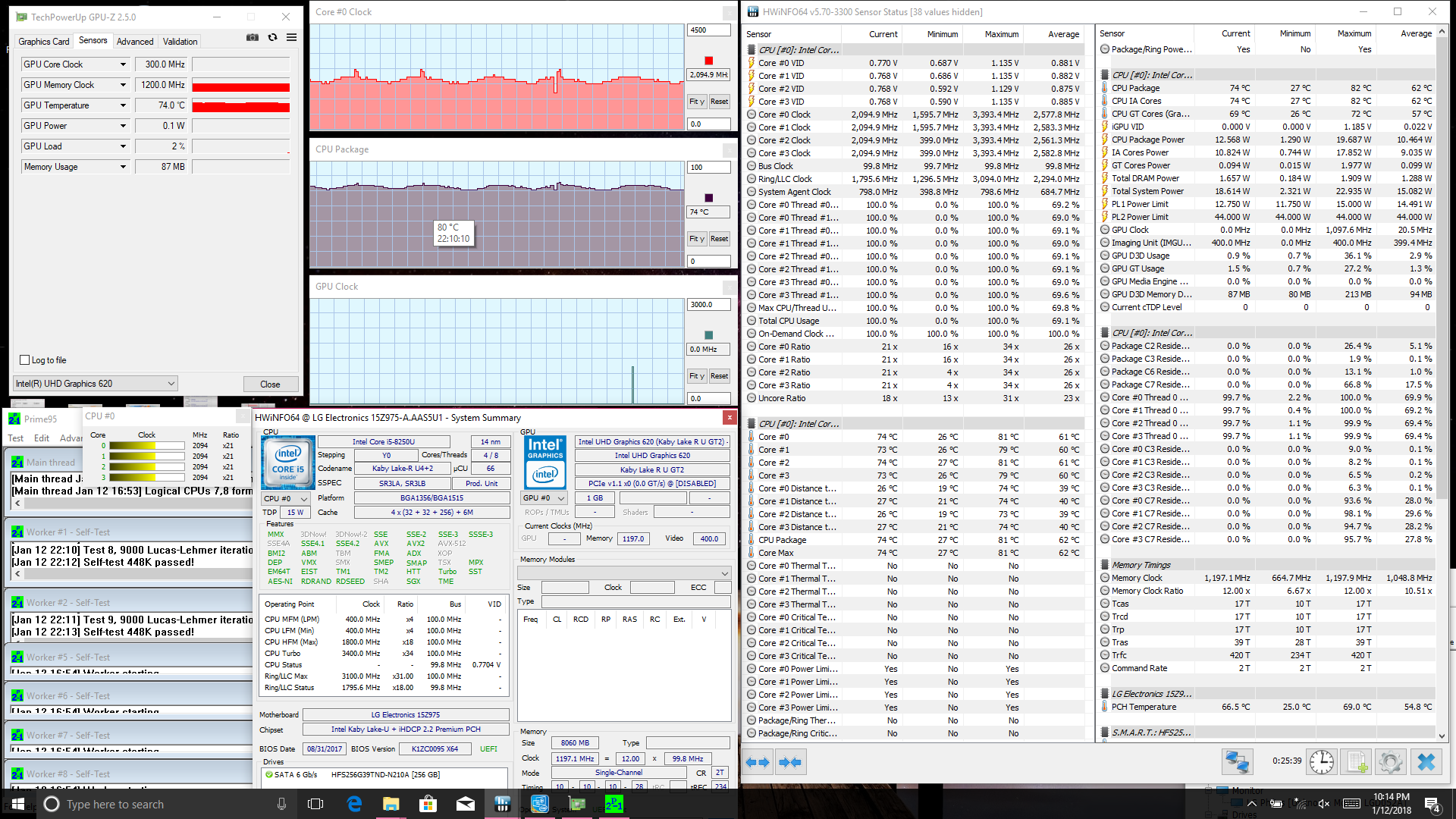This screenshot has width=1456, height=819.
Task: Click Reset on the Core #0 Clock graph
Action: [719, 102]
